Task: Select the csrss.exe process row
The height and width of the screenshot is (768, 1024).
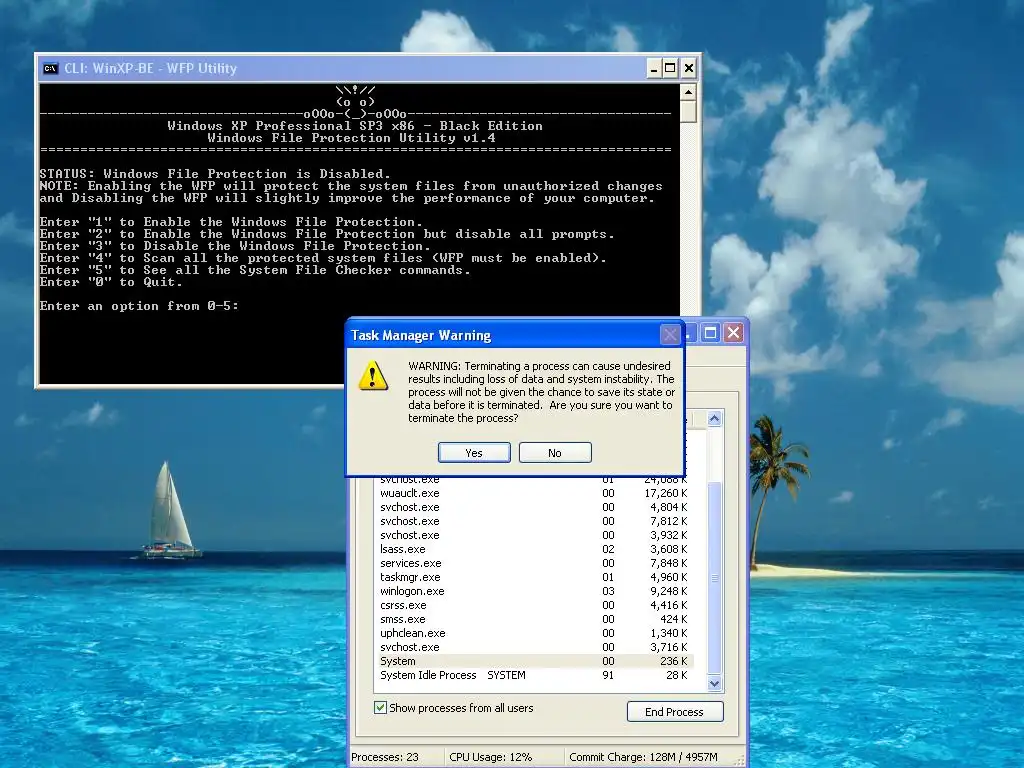Action: pyautogui.click(x=536, y=605)
